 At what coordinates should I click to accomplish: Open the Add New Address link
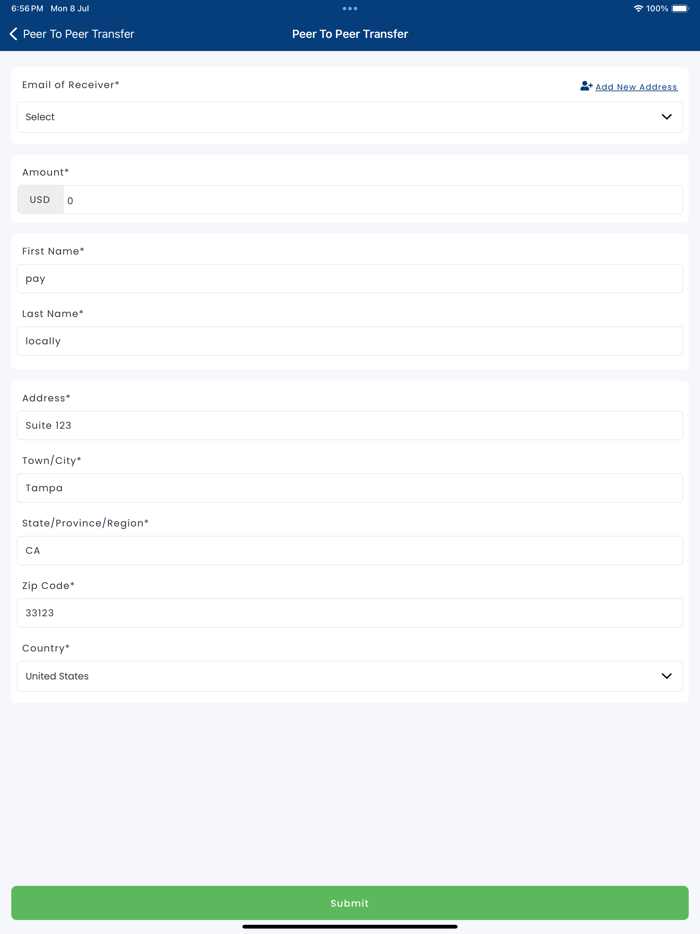pyautogui.click(x=636, y=87)
